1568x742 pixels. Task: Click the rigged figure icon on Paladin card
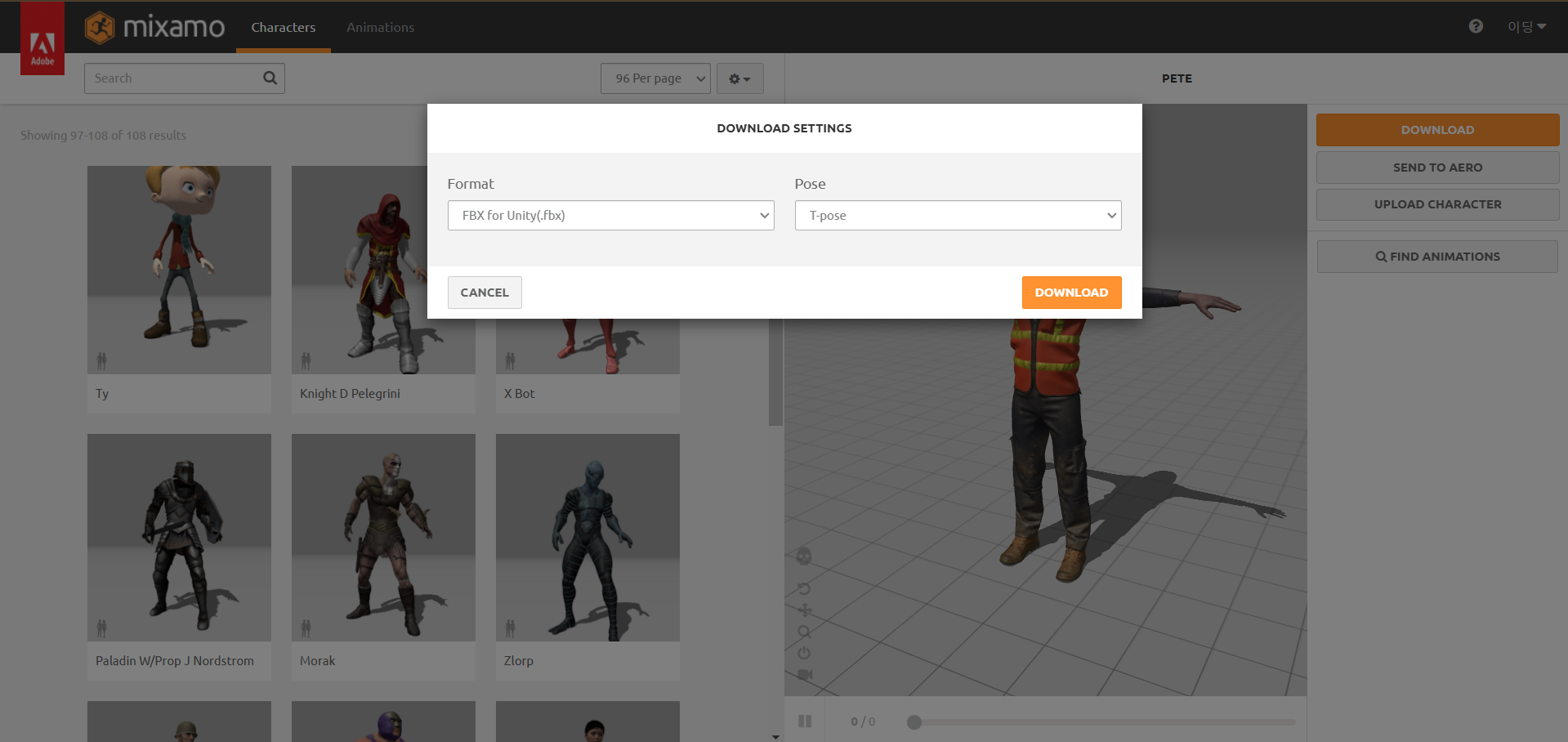[x=101, y=628]
